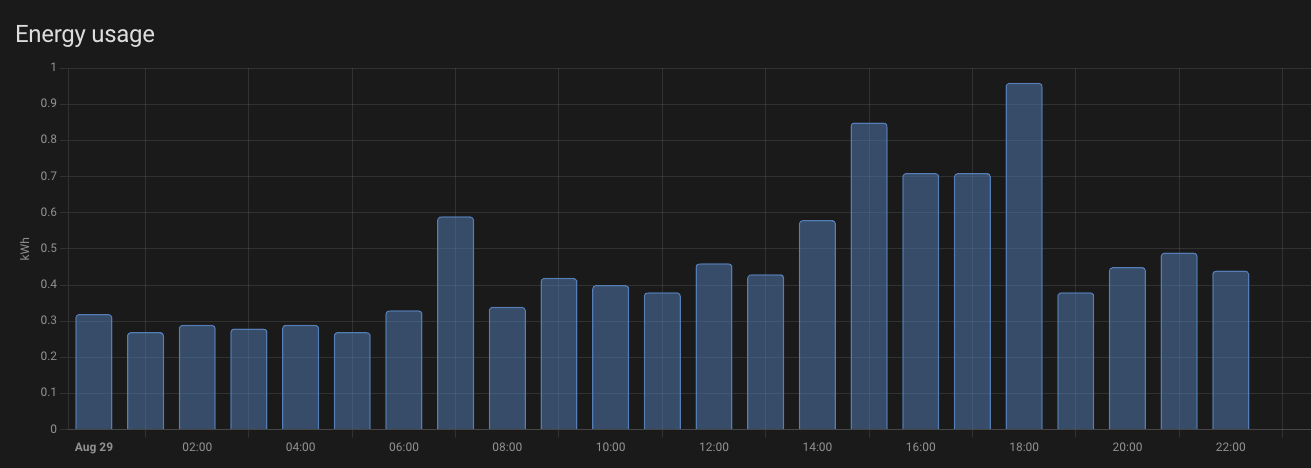This screenshot has height=468, width=1311.
Task: Select the bar above the 08:00 label
Action: (x=507, y=368)
